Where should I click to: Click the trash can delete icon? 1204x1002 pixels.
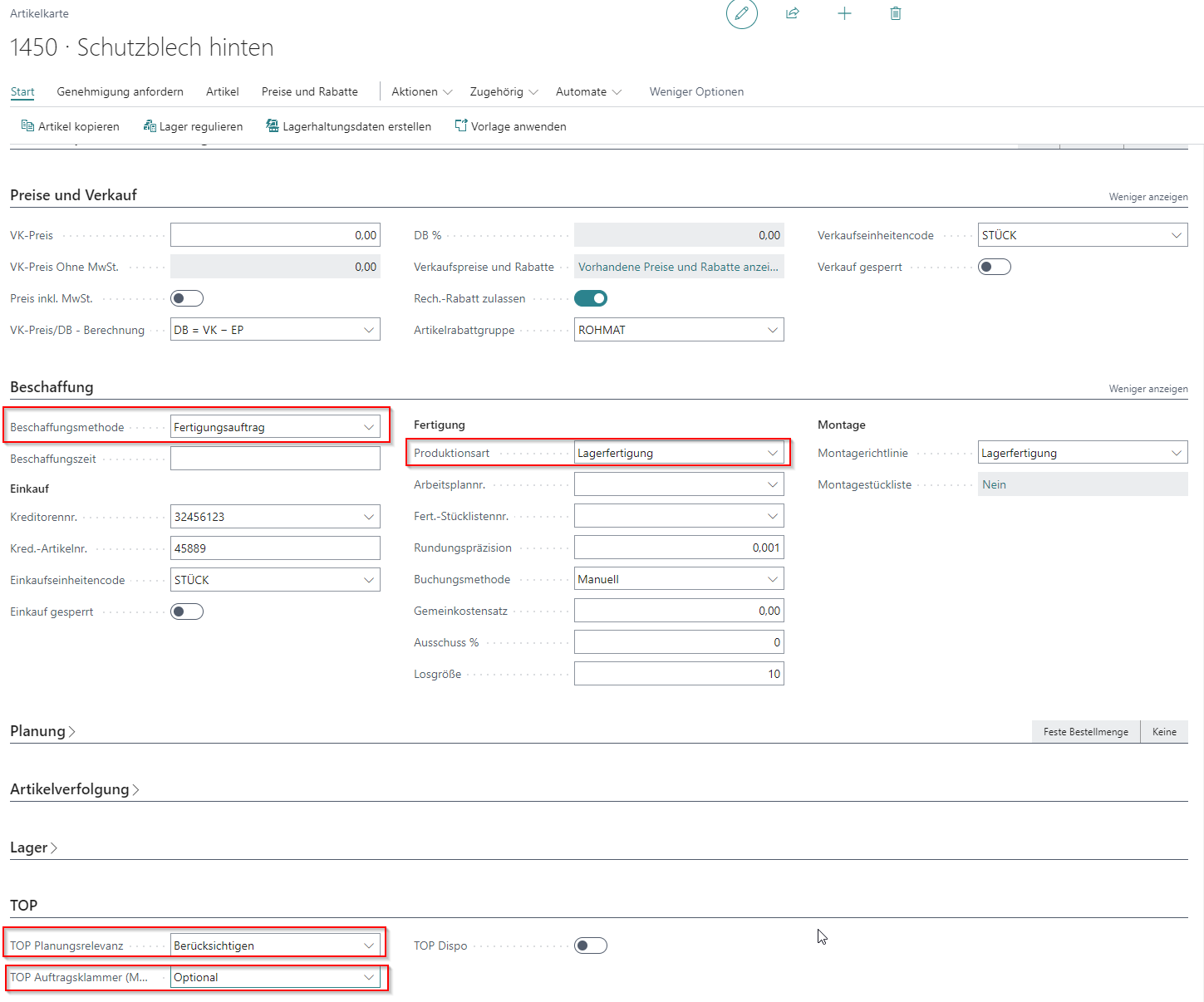pos(895,14)
